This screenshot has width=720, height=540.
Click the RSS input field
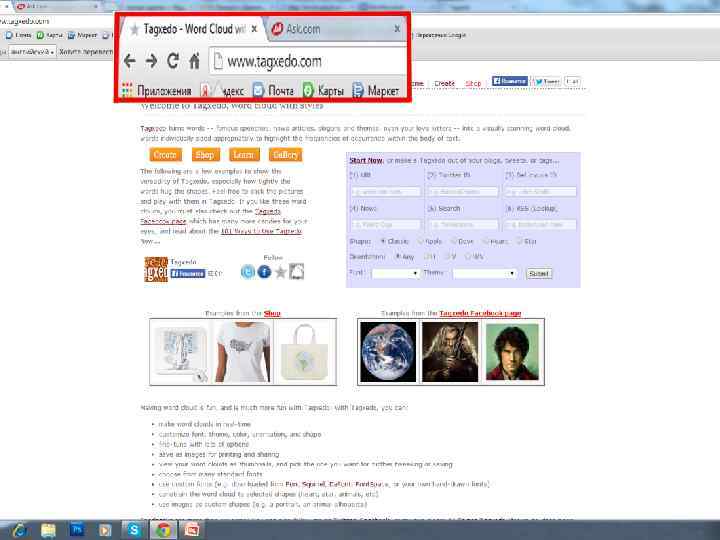coord(541,225)
